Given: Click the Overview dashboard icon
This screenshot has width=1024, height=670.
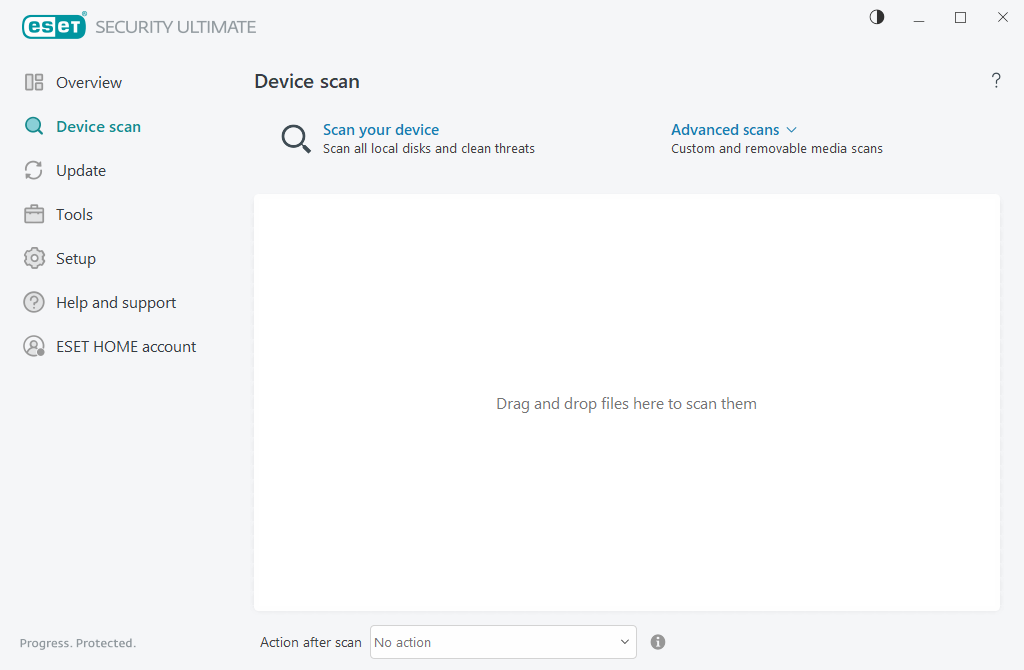Looking at the screenshot, I should pos(34,82).
